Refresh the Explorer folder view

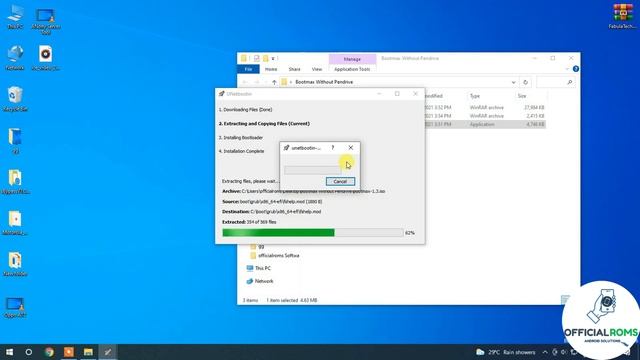pyautogui.click(x=525, y=82)
